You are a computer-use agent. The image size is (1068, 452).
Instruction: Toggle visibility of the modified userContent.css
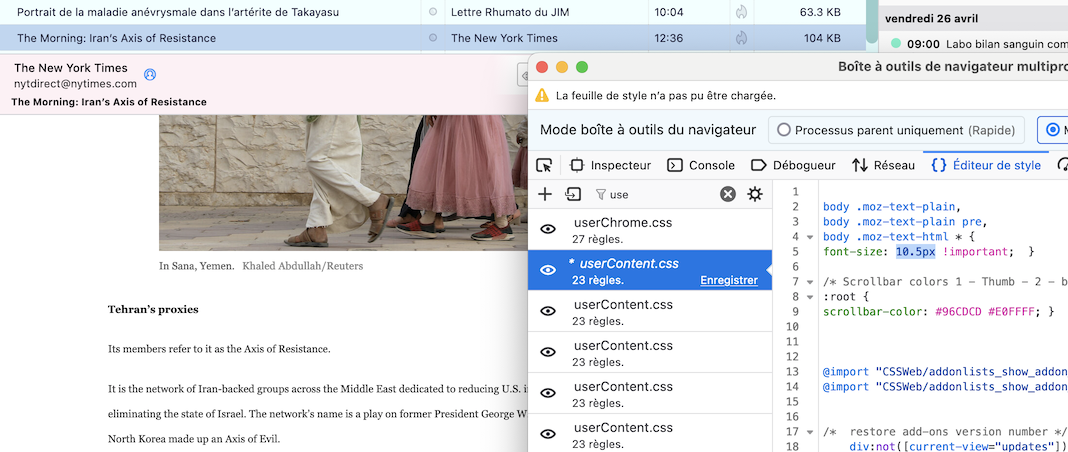pyautogui.click(x=548, y=270)
